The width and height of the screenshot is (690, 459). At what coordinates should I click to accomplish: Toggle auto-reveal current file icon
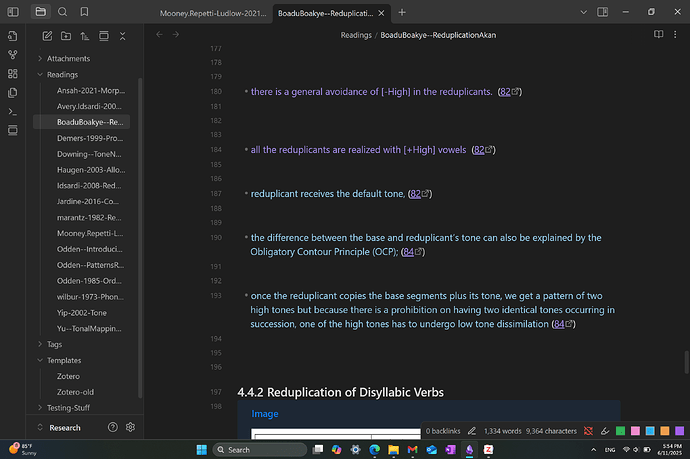click(103, 36)
